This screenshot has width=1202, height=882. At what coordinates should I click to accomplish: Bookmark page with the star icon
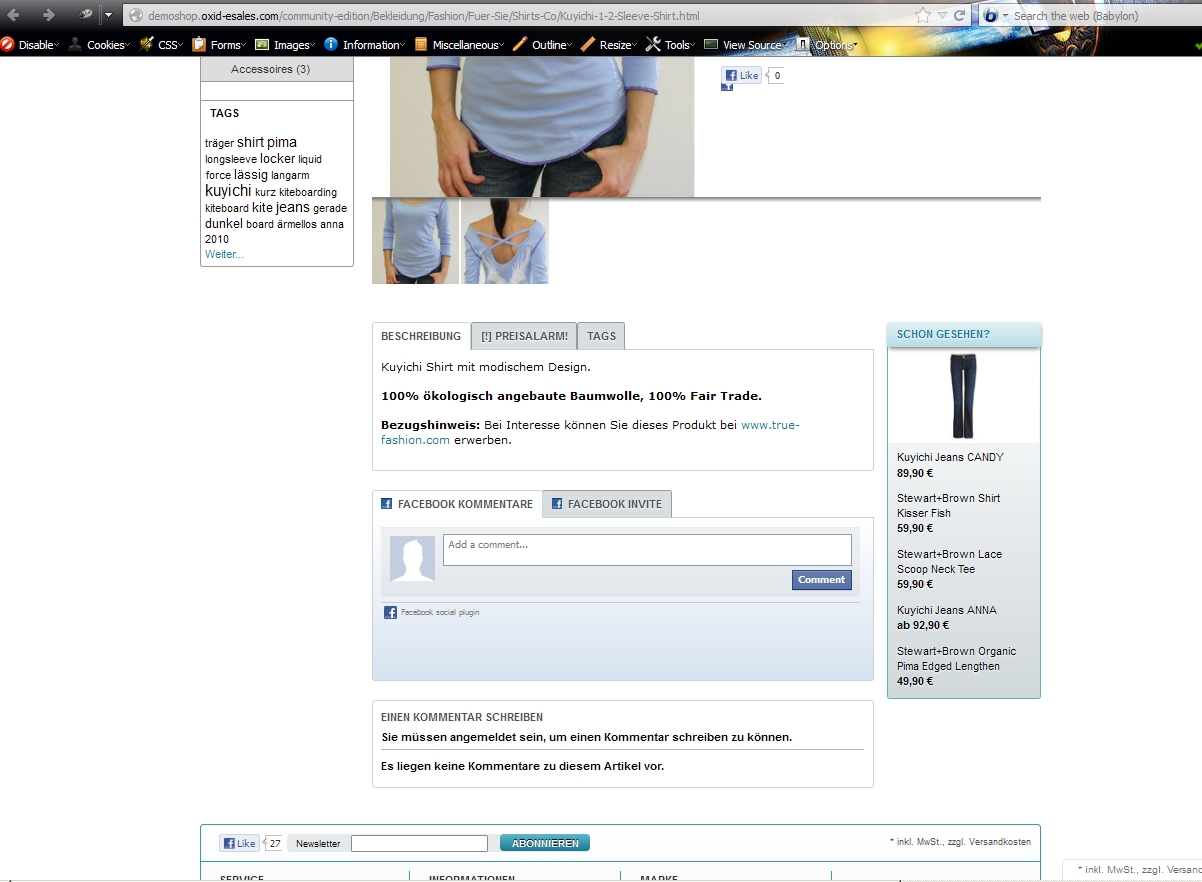(x=922, y=15)
